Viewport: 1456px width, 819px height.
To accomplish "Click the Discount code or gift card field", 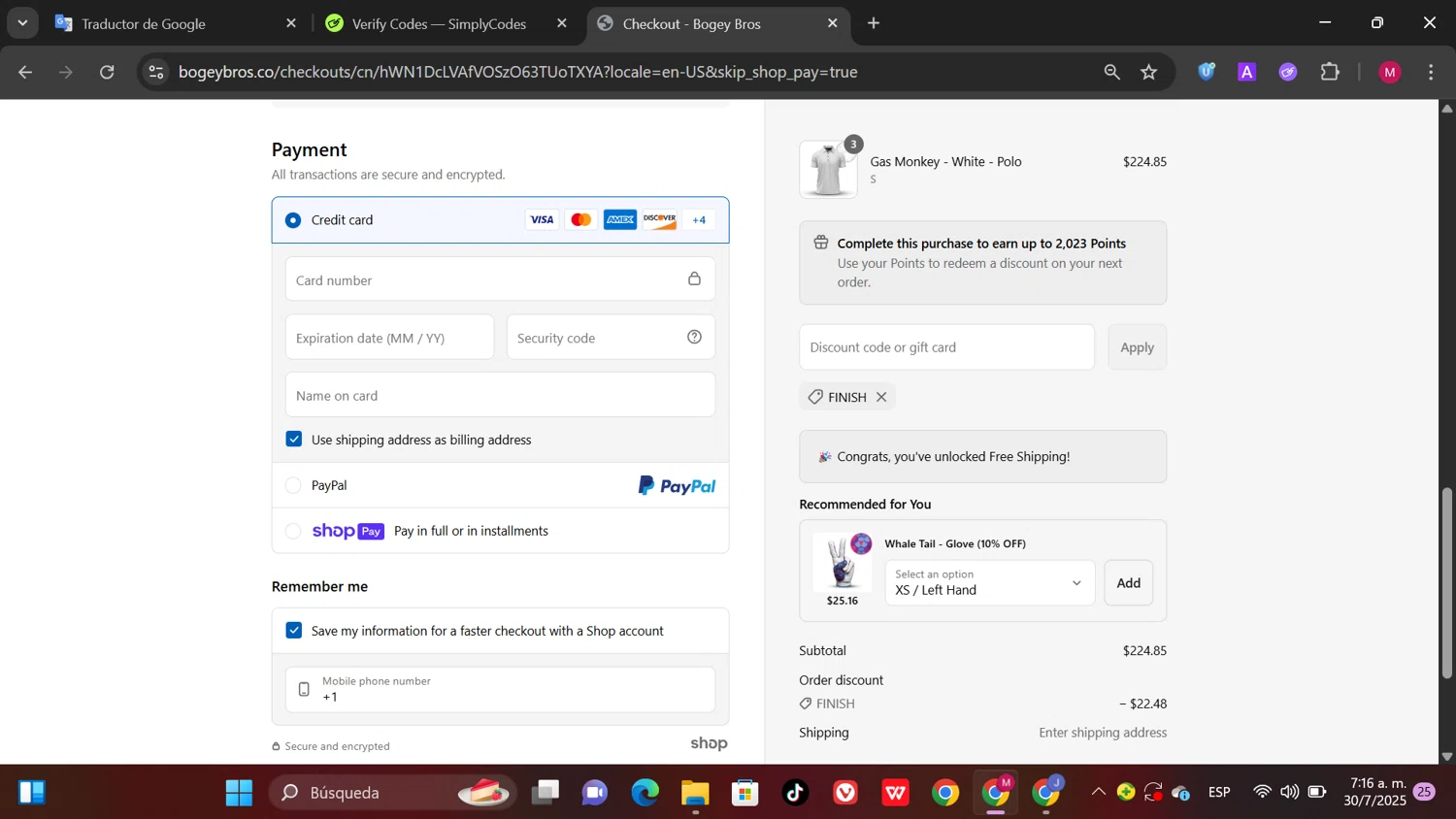I will (946, 347).
